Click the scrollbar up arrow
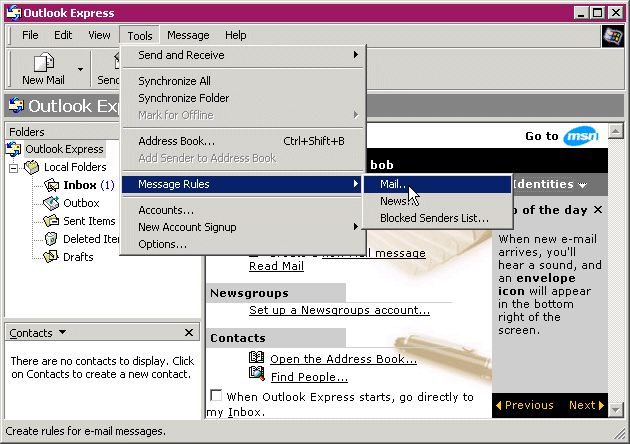The height and width of the screenshot is (444, 630). pyautogui.click(x=616, y=131)
